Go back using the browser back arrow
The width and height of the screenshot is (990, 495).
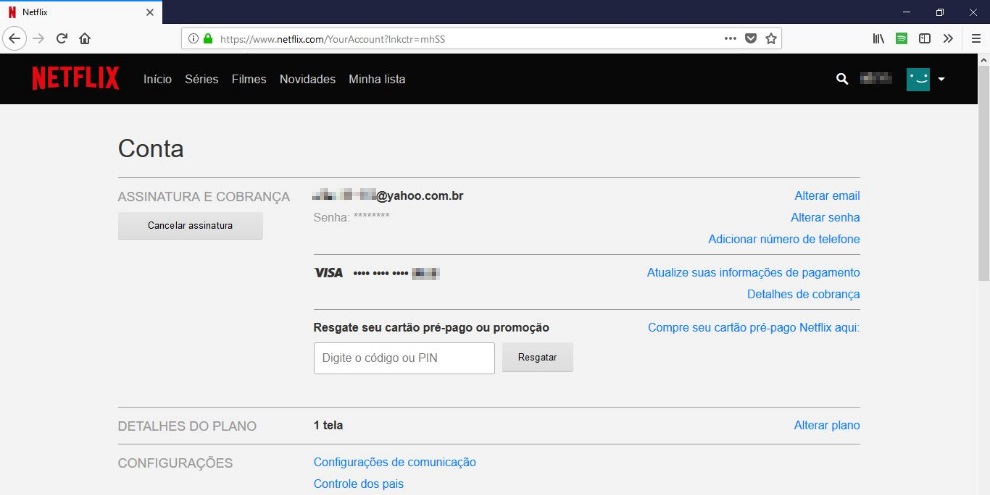click(14, 39)
